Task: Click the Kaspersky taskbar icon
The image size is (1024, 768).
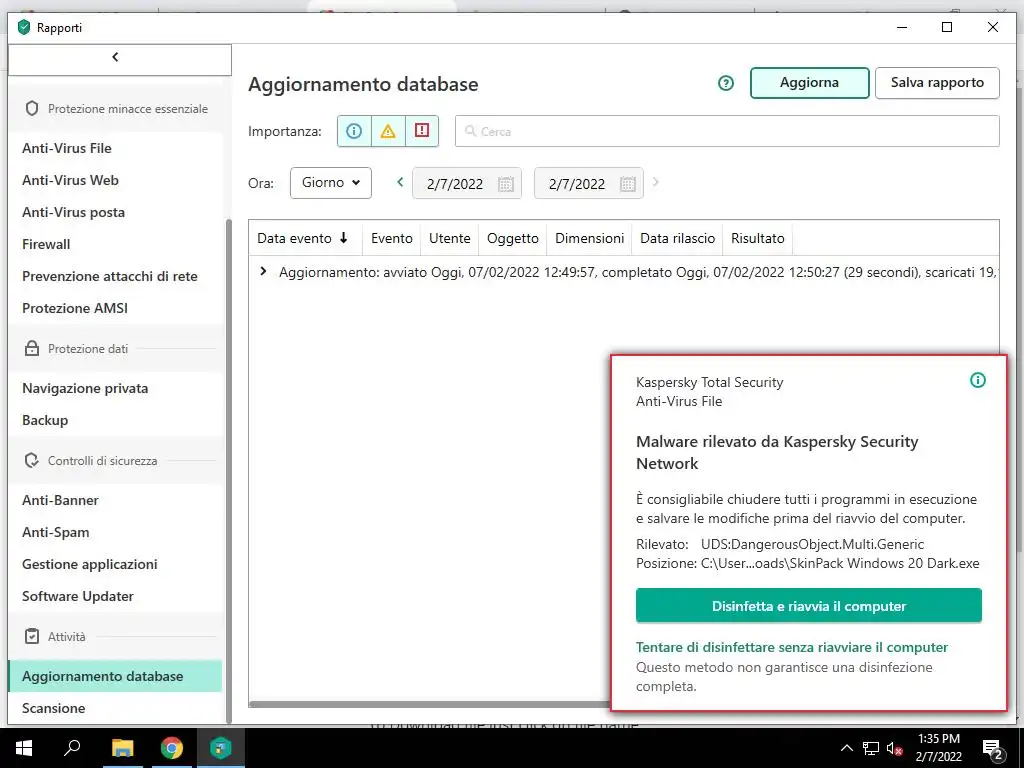Action: [221, 748]
